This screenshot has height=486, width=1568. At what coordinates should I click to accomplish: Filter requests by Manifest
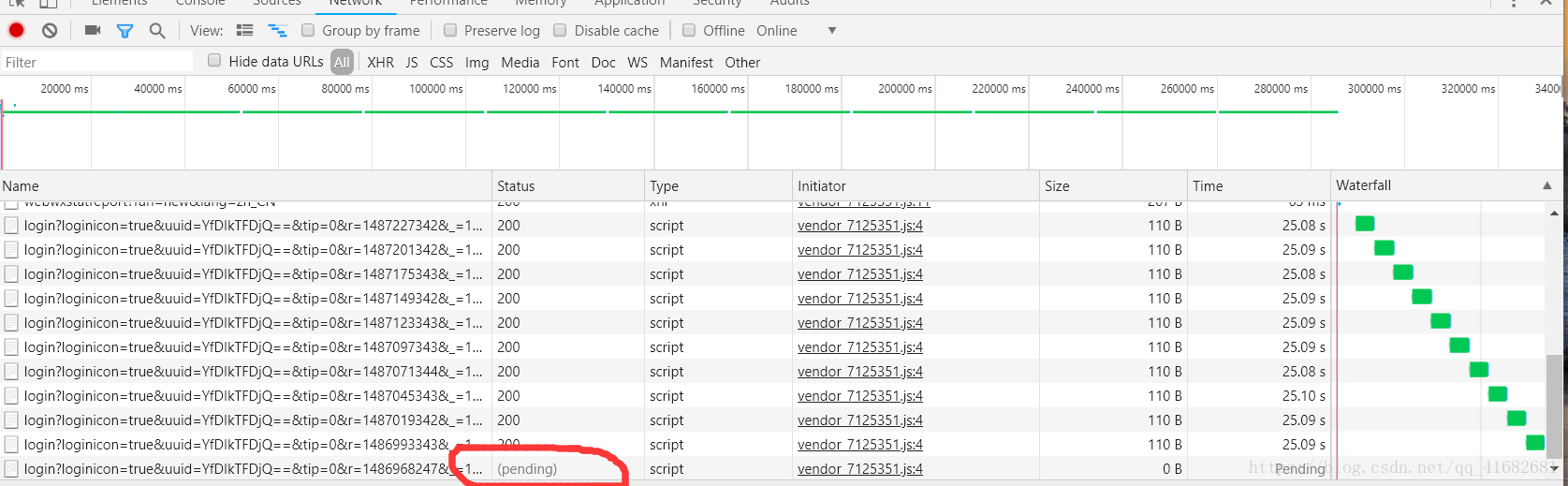[x=686, y=63]
